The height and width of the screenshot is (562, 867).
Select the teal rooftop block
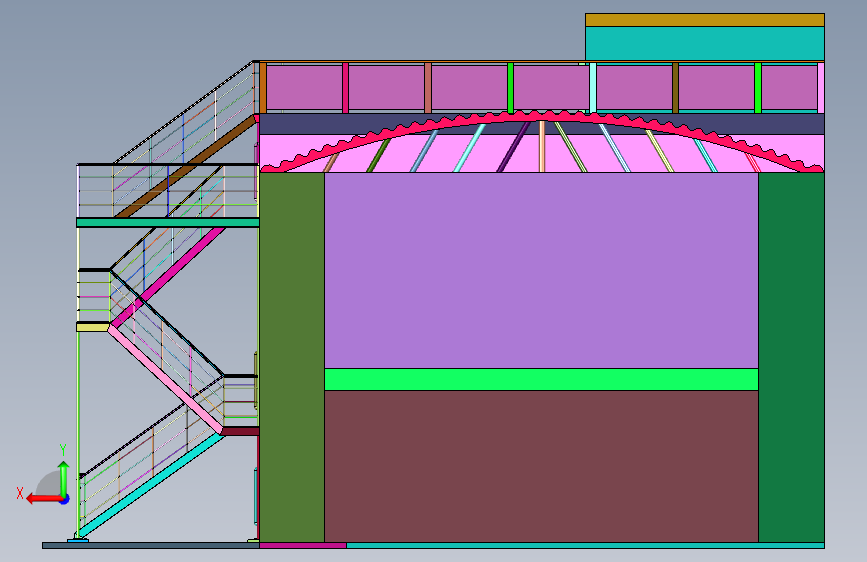pos(704,43)
